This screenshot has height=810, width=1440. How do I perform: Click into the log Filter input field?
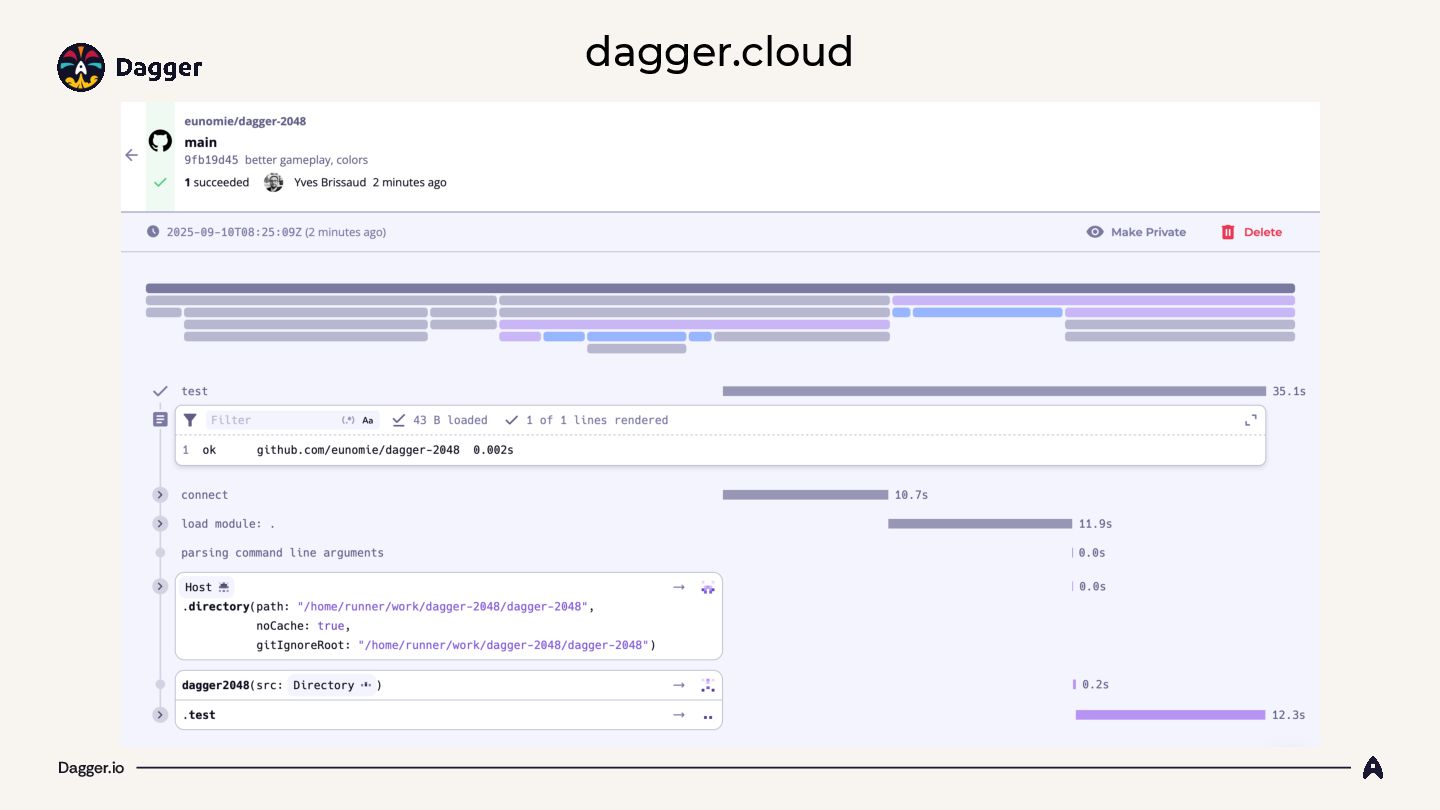coord(272,420)
